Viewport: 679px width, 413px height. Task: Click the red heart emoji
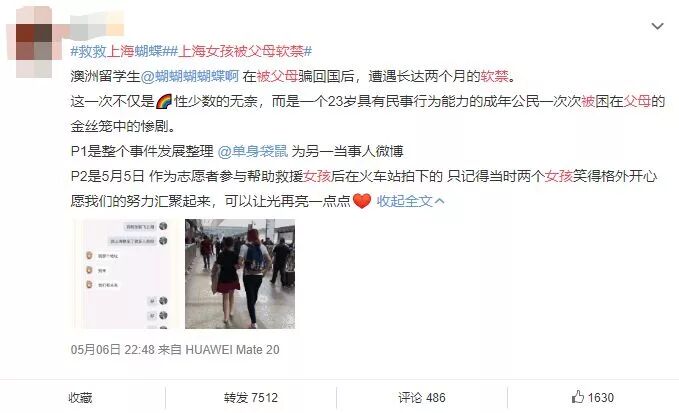click(362, 201)
